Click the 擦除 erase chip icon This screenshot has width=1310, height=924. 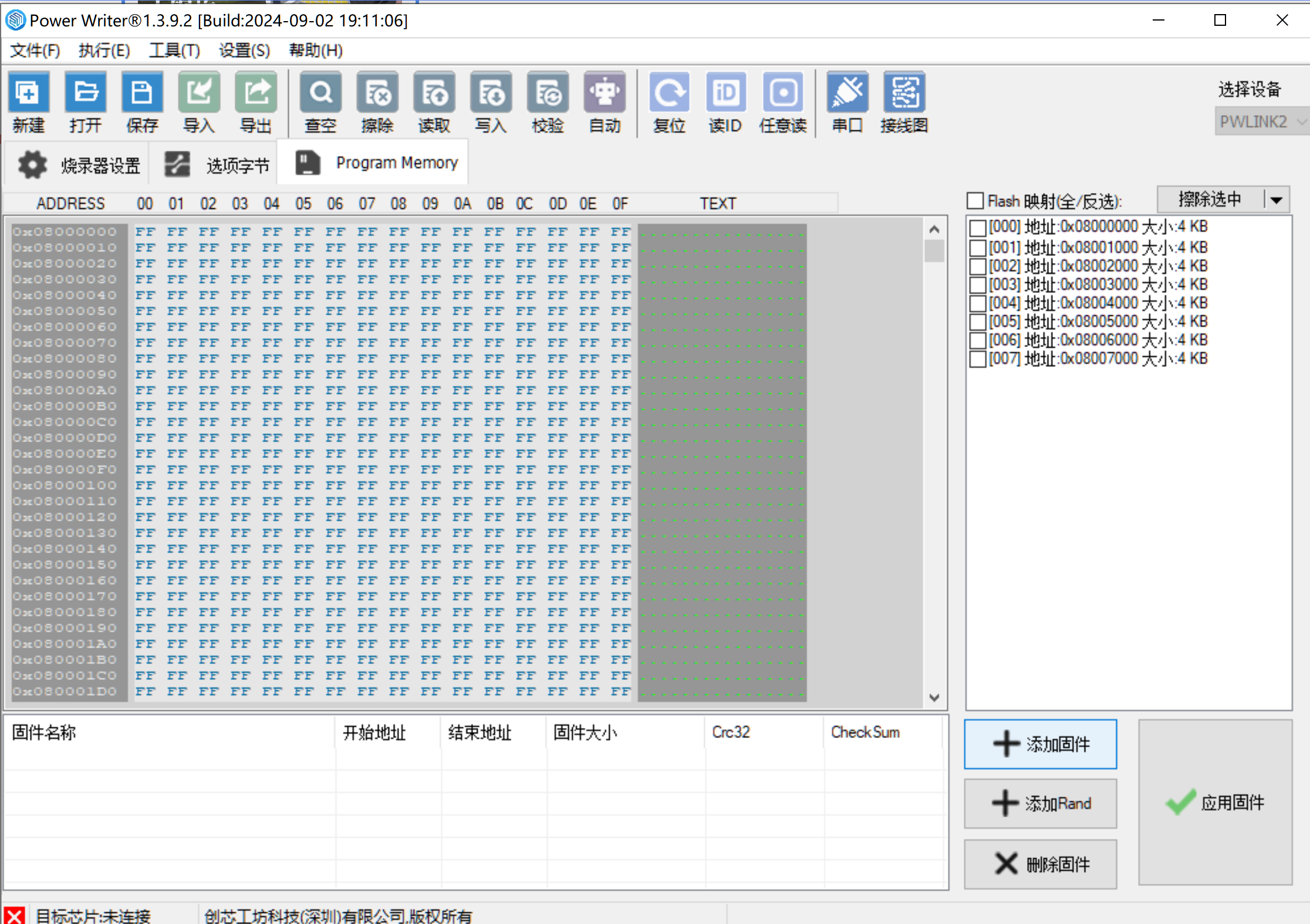point(377,93)
